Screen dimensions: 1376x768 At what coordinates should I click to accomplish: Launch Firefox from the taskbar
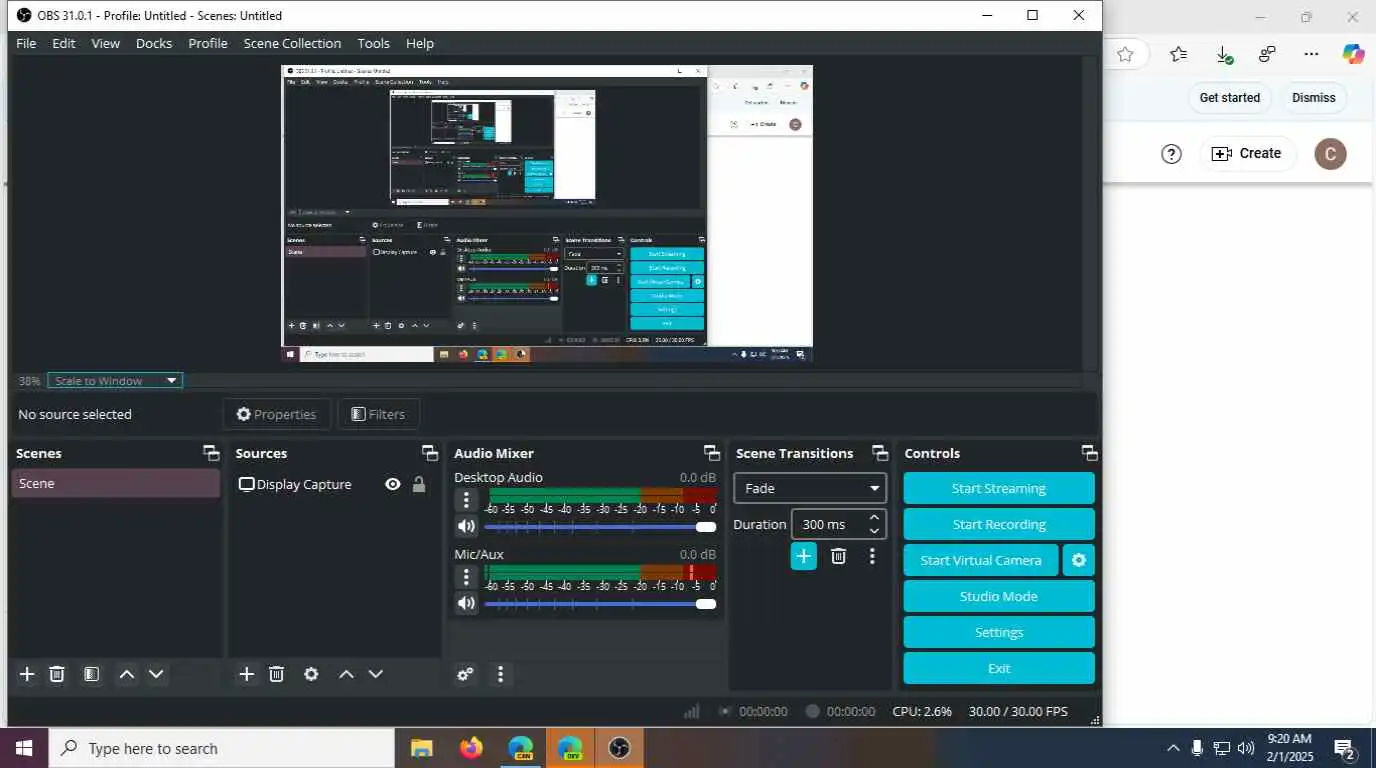[471, 748]
